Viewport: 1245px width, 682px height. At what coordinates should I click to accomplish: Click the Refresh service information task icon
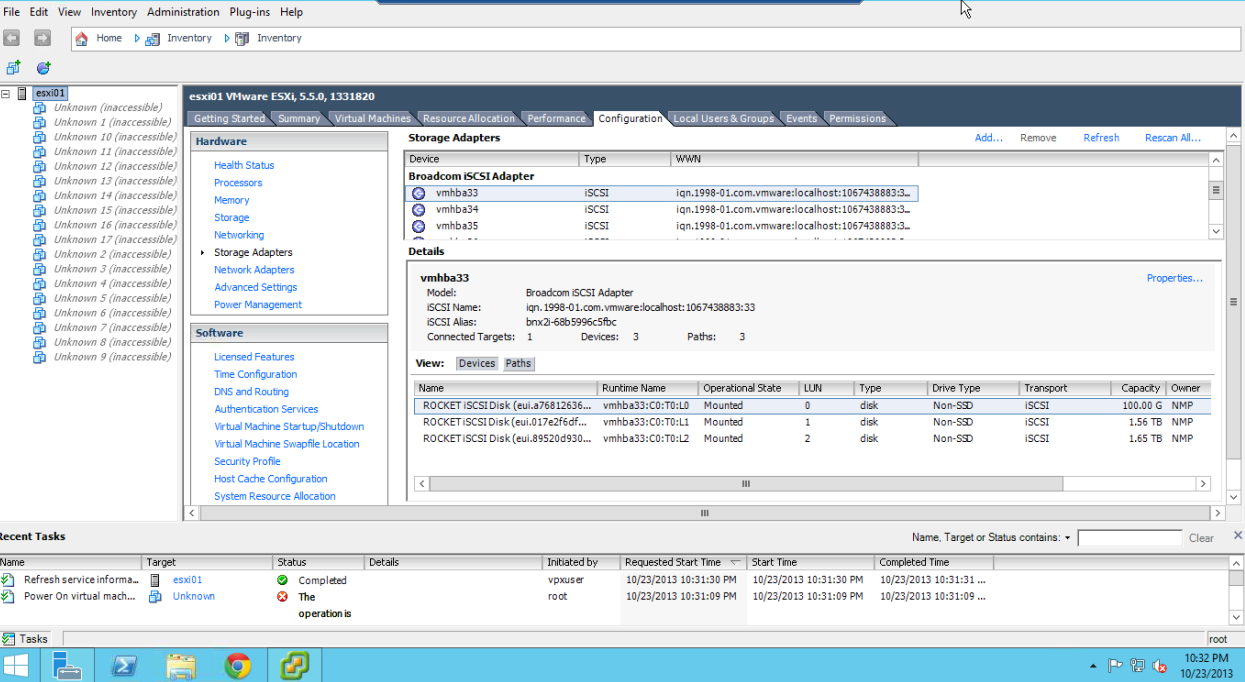point(8,580)
